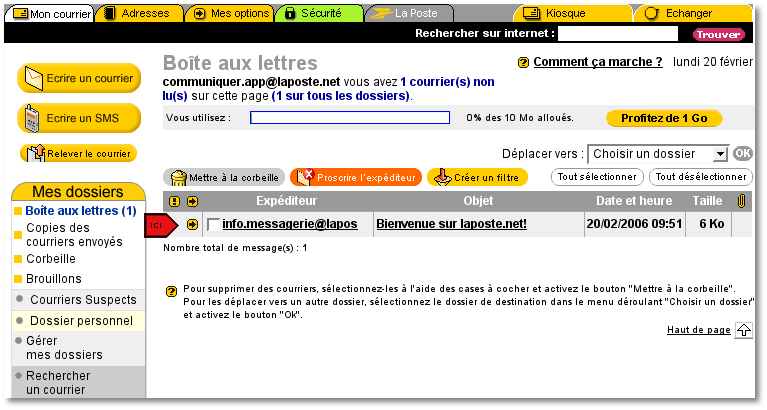Click the priority exclamation column icon
The height and width of the screenshot is (410, 767).
click(x=174, y=202)
